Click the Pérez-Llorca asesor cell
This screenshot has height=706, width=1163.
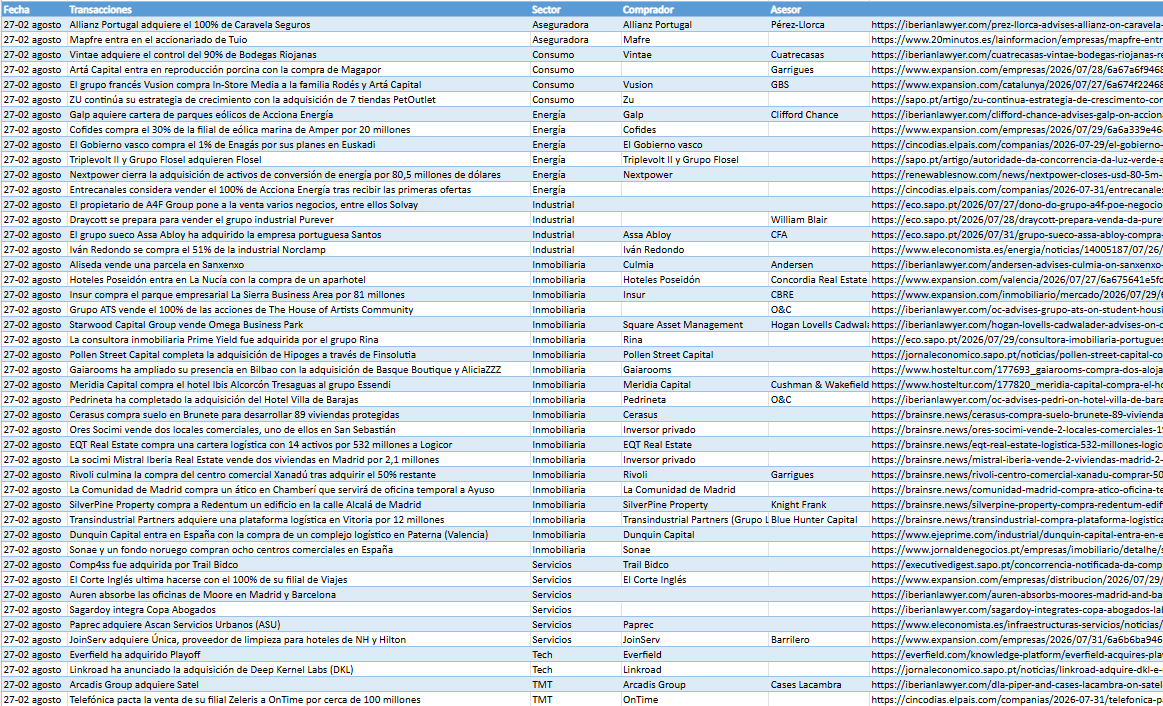pos(819,24)
